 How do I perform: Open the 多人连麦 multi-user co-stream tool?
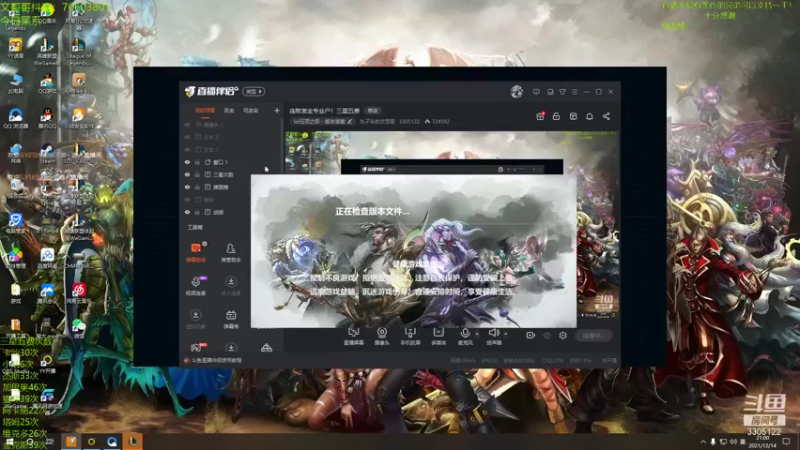tap(231, 286)
